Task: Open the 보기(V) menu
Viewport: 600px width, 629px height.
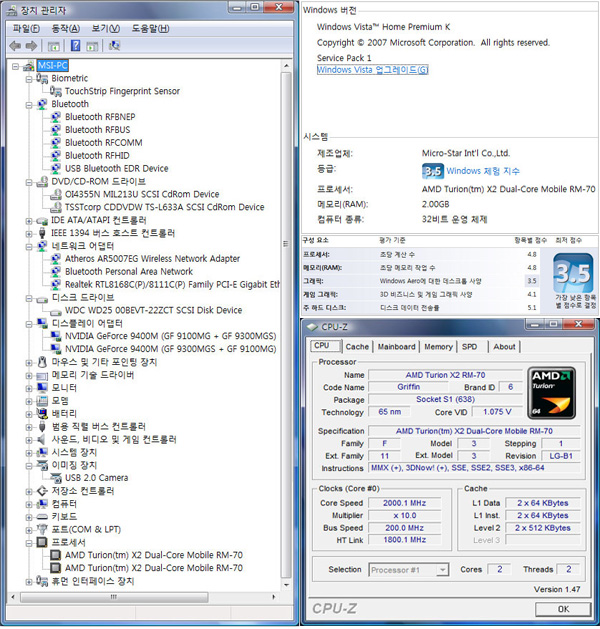Action: pos(105,28)
